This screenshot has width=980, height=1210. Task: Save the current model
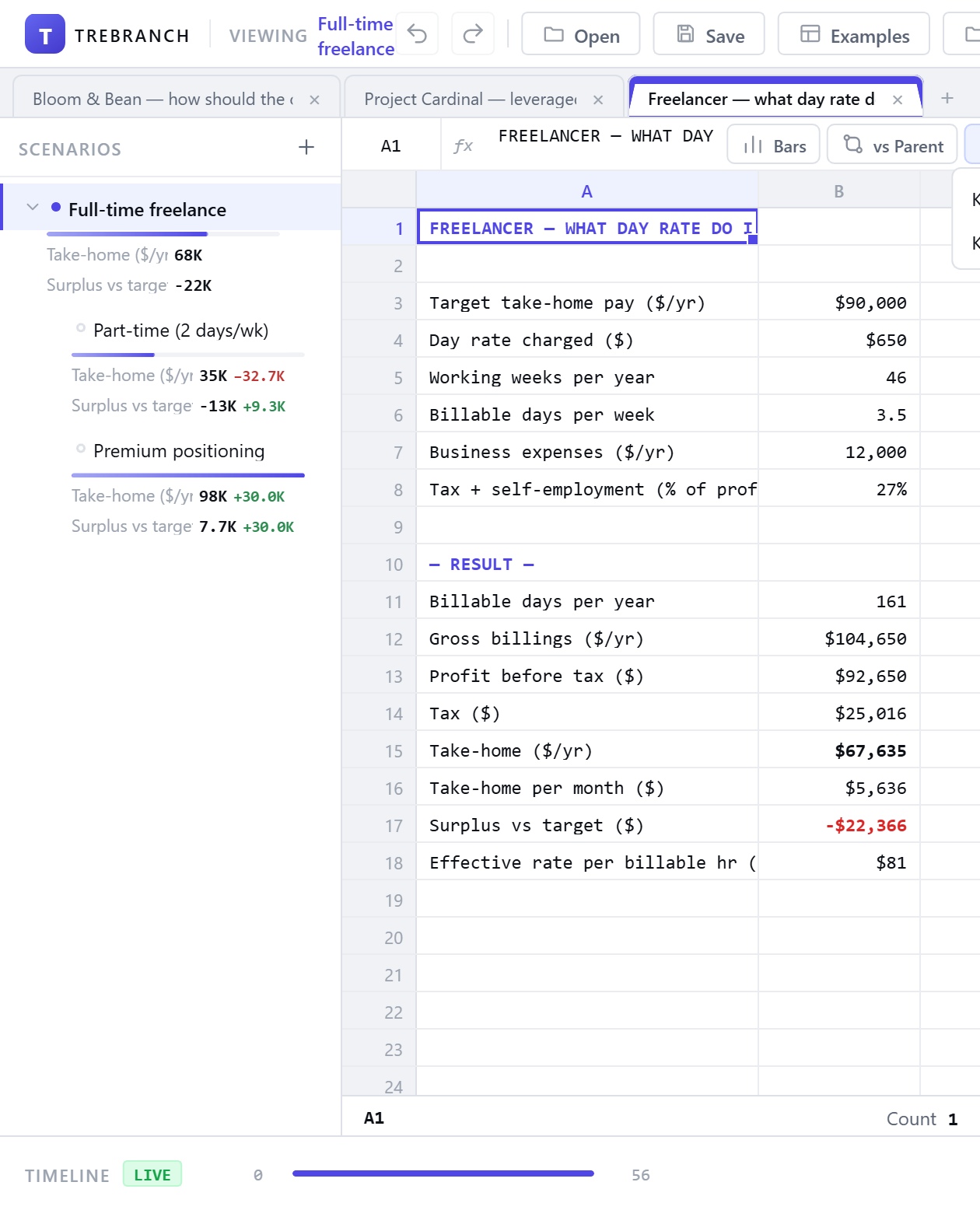tap(709, 33)
